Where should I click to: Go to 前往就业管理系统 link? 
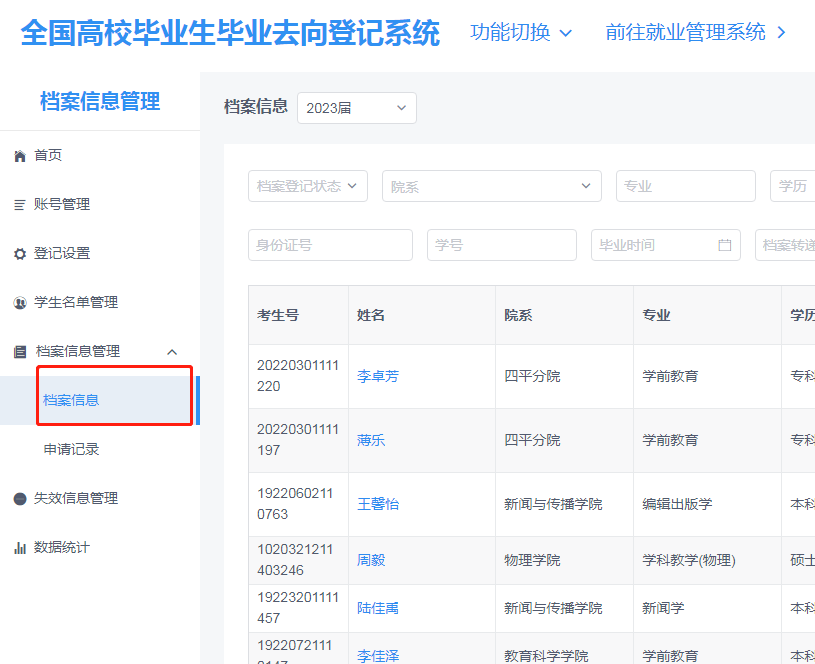pos(696,32)
